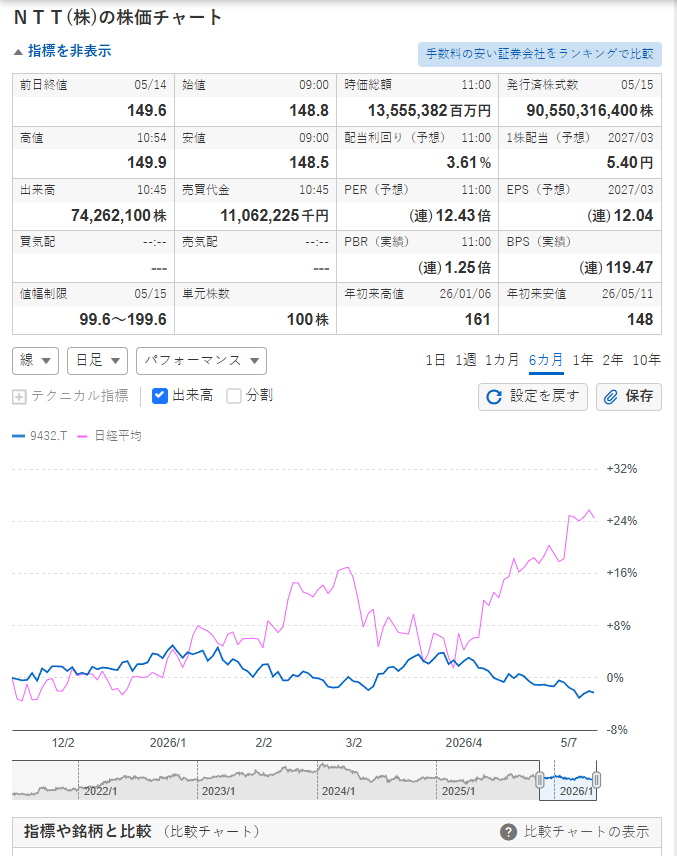Click 設定を戻す reset button

tap(533, 397)
